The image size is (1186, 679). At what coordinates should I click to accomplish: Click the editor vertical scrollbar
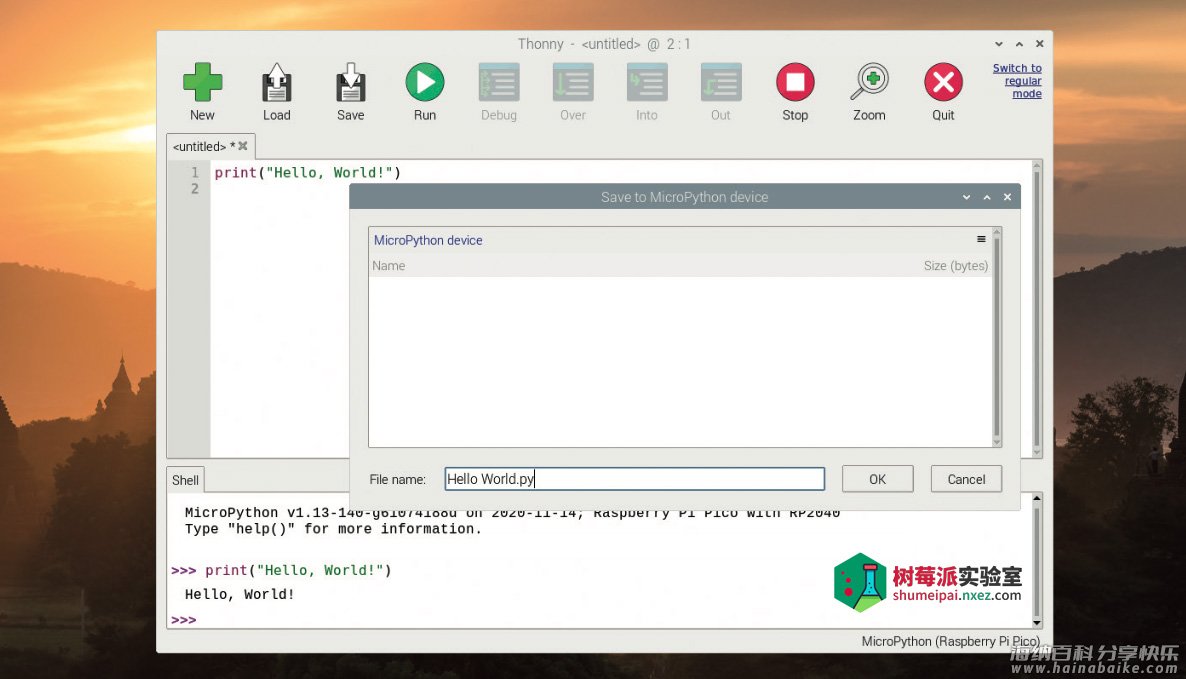click(1037, 308)
